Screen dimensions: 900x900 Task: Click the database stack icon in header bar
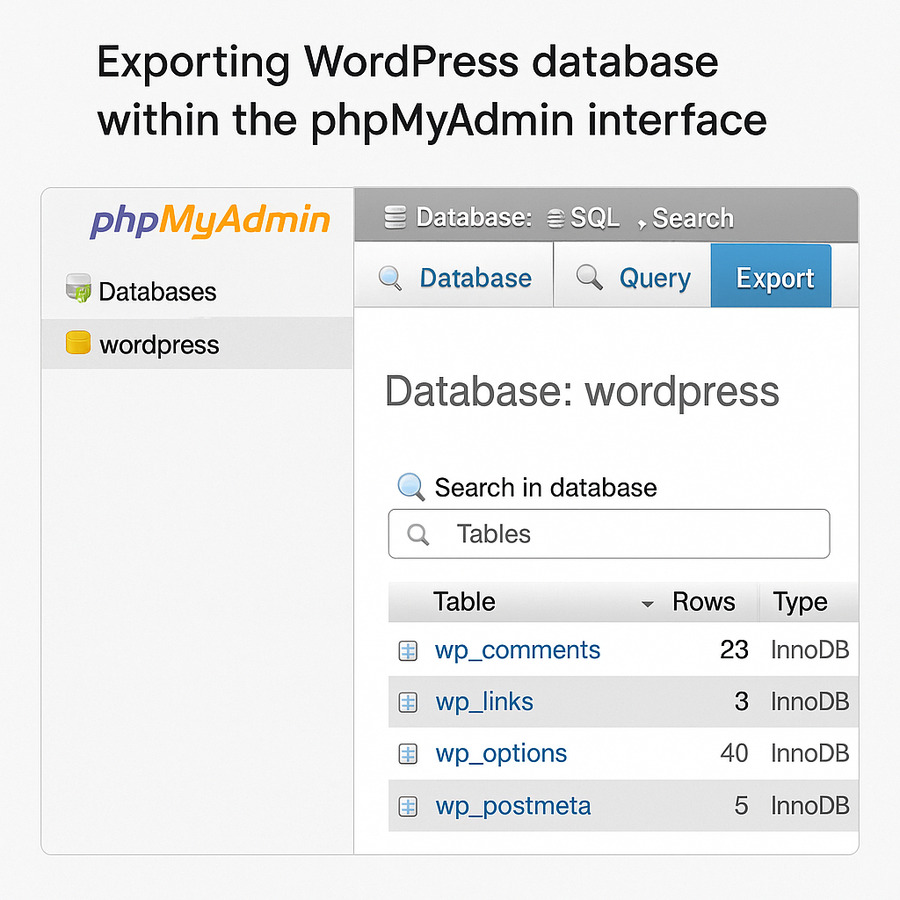point(395,218)
